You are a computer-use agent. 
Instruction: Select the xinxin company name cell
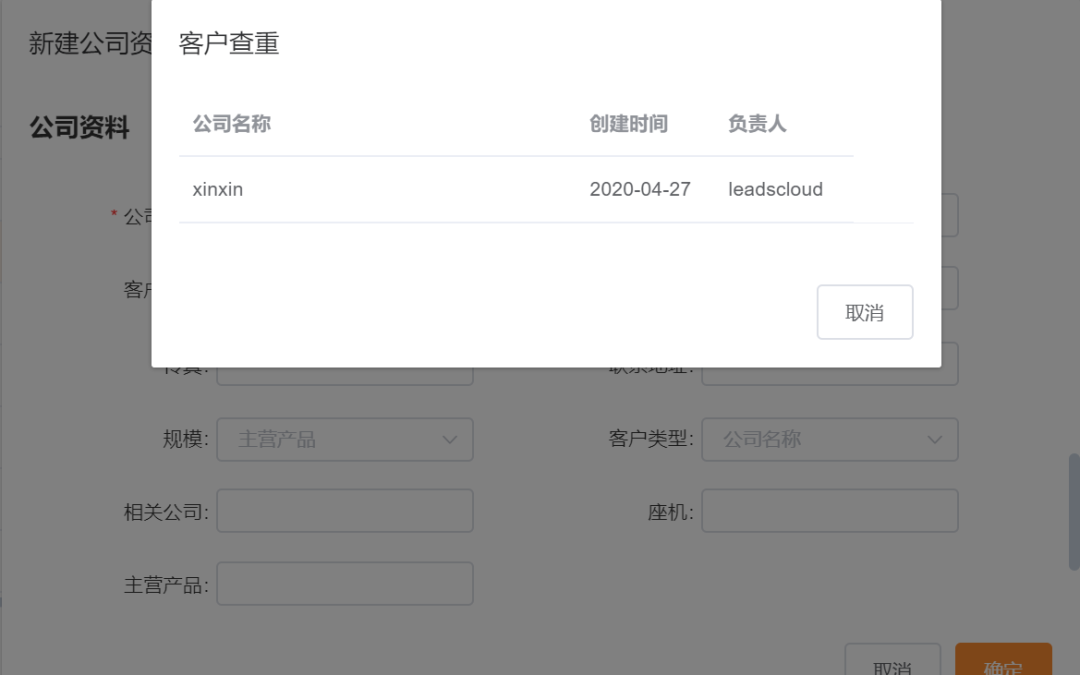(x=218, y=189)
